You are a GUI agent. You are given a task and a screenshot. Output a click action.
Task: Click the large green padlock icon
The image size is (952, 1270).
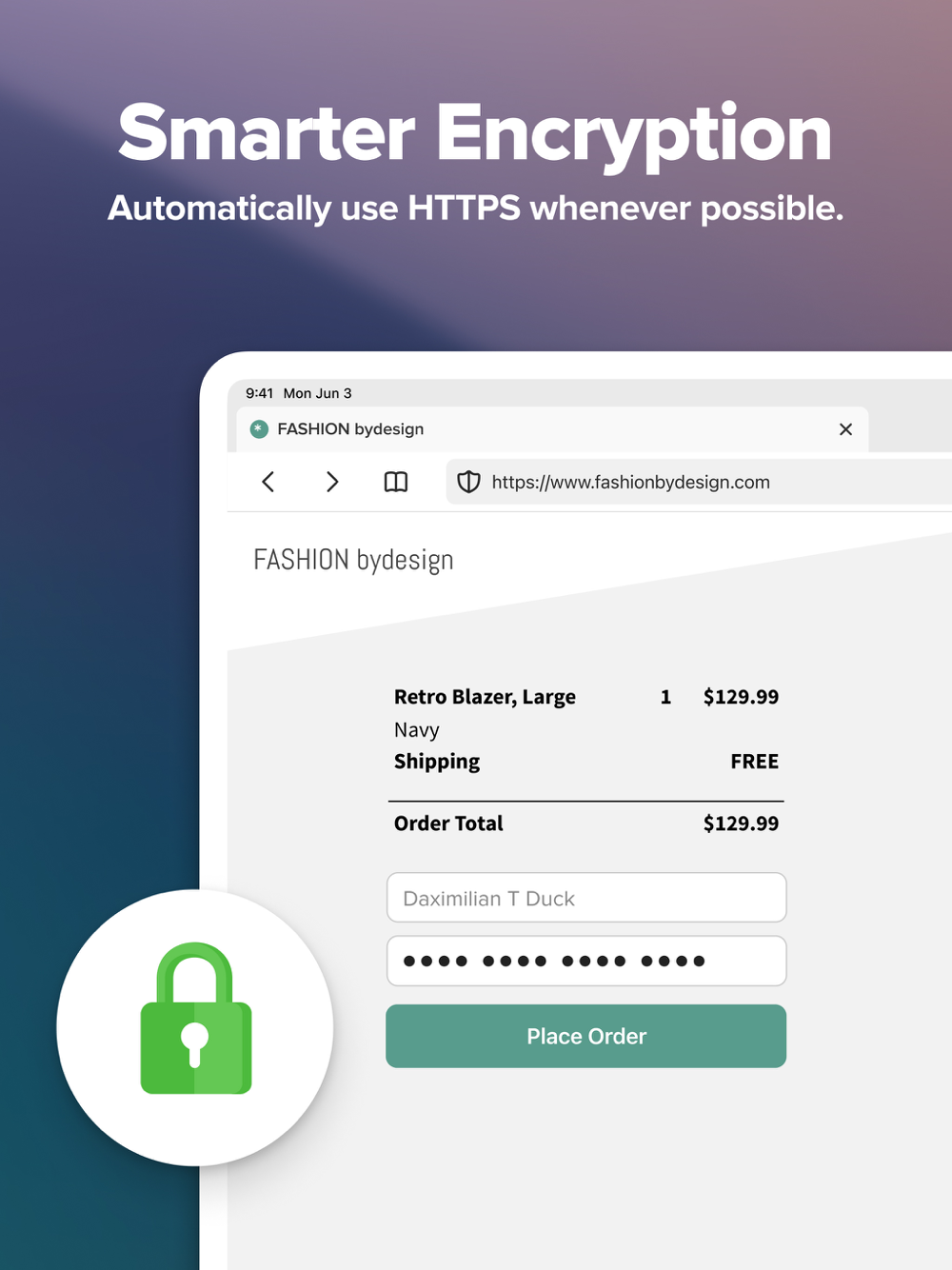pyautogui.click(x=196, y=1018)
